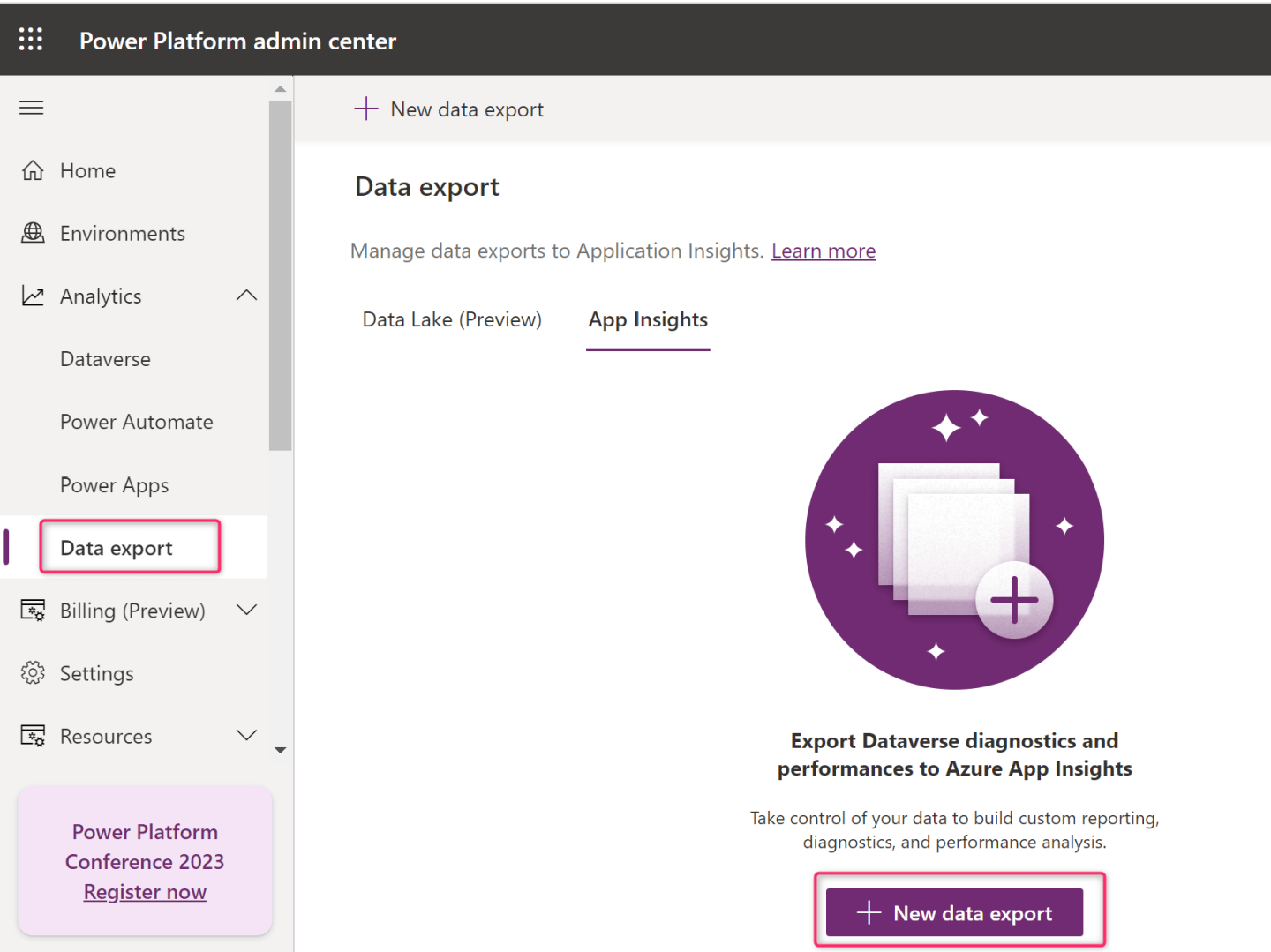This screenshot has width=1271, height=952.
Task: Click the sidebar scroll up arrow
Action: (x=280, y=89)
